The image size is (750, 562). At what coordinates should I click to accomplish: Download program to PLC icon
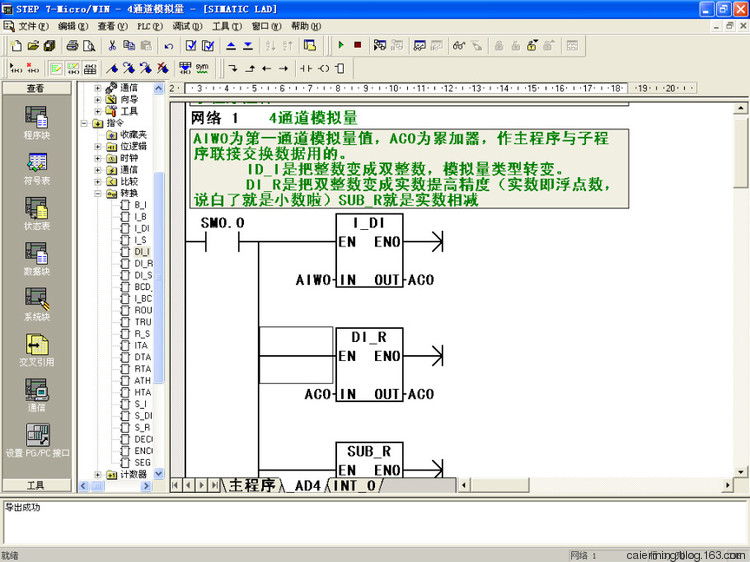[248, 45]
